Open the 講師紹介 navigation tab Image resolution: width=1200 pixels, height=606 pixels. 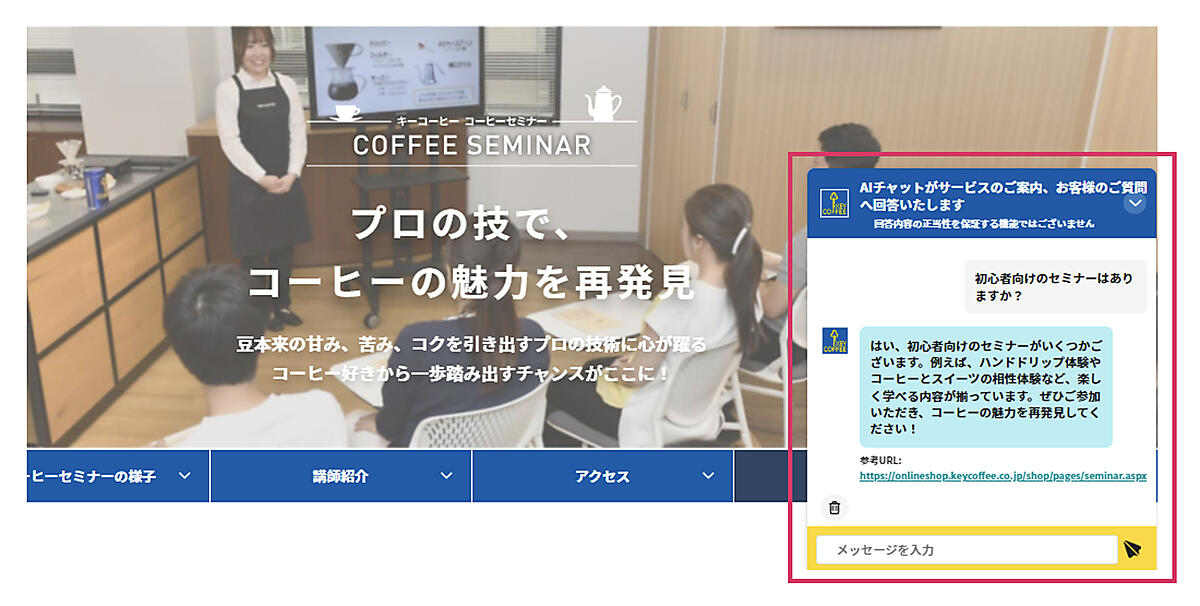[x=340, y=476]
